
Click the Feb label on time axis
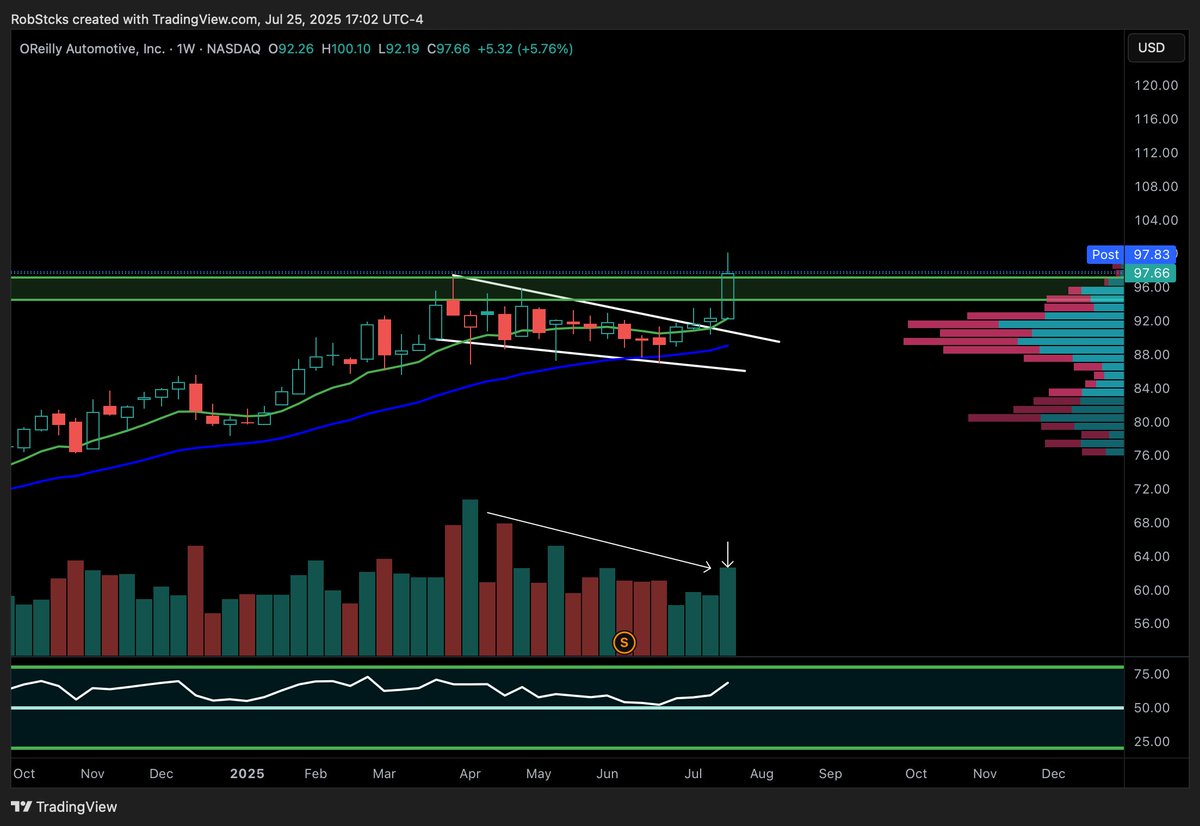pyautogui.click(x=316, y=774)
